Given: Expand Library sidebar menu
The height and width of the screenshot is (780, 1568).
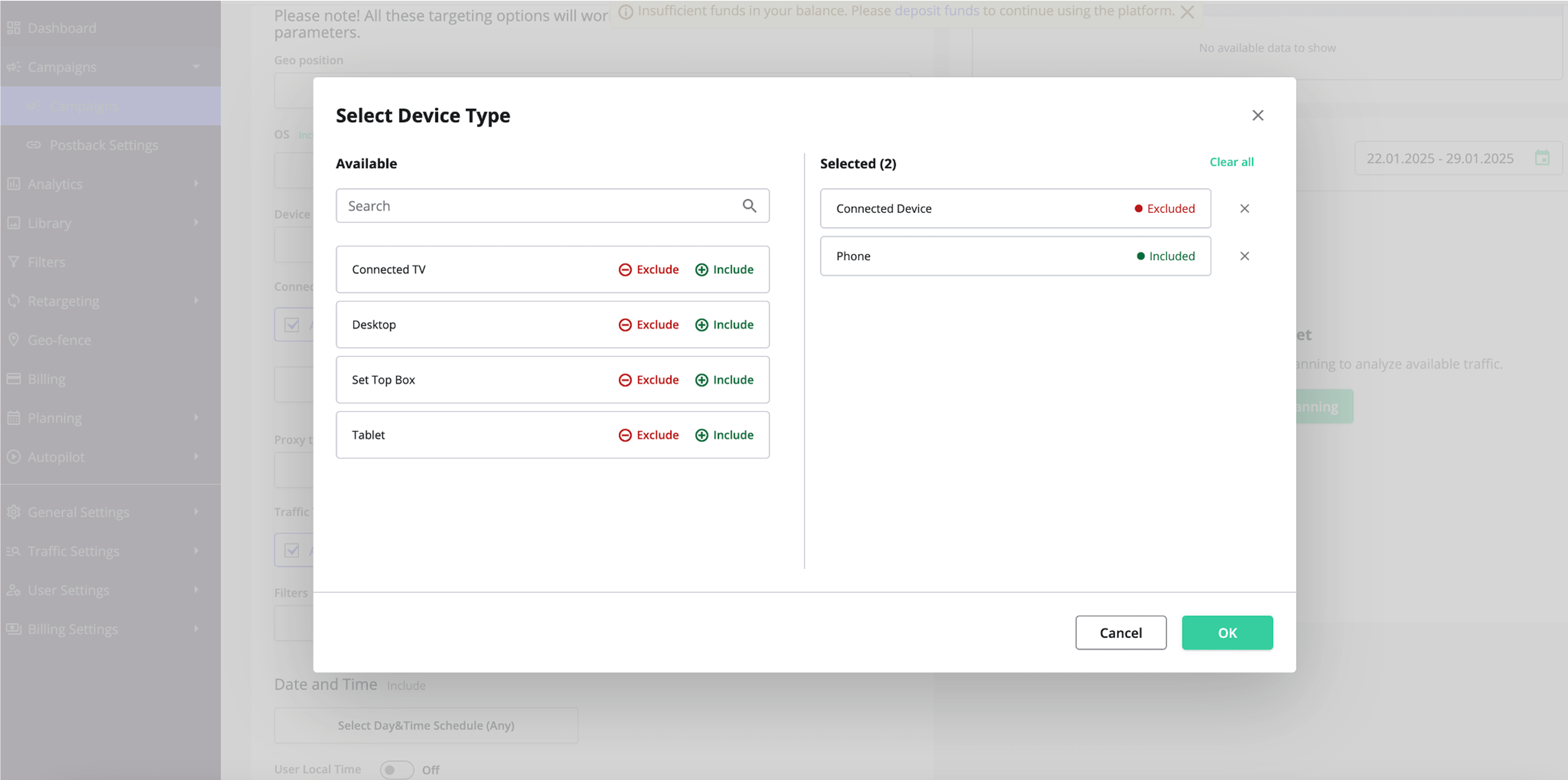Looking at the screenshot, I should click(110, 223).
